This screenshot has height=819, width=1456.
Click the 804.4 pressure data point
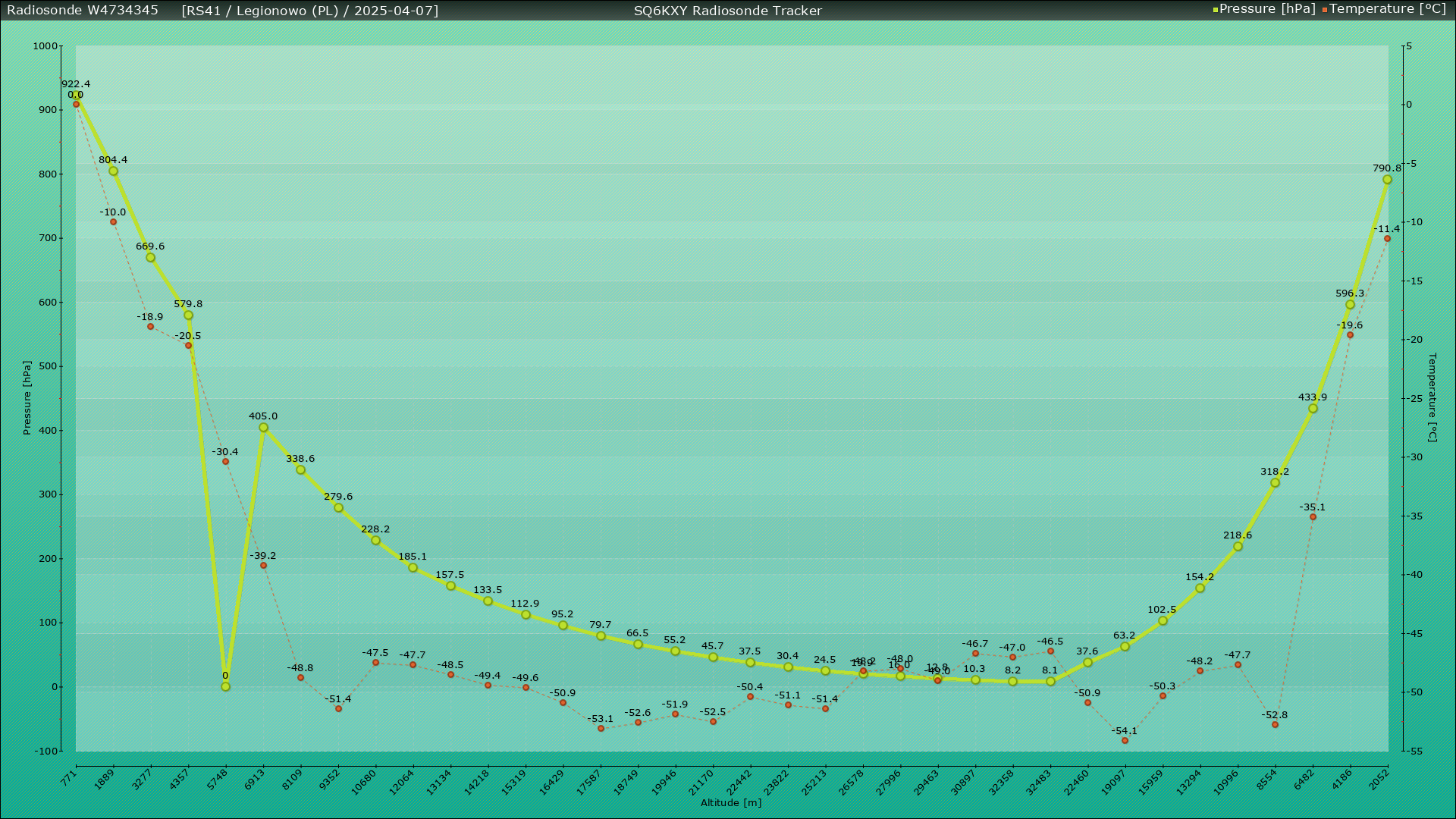(113, 171)
